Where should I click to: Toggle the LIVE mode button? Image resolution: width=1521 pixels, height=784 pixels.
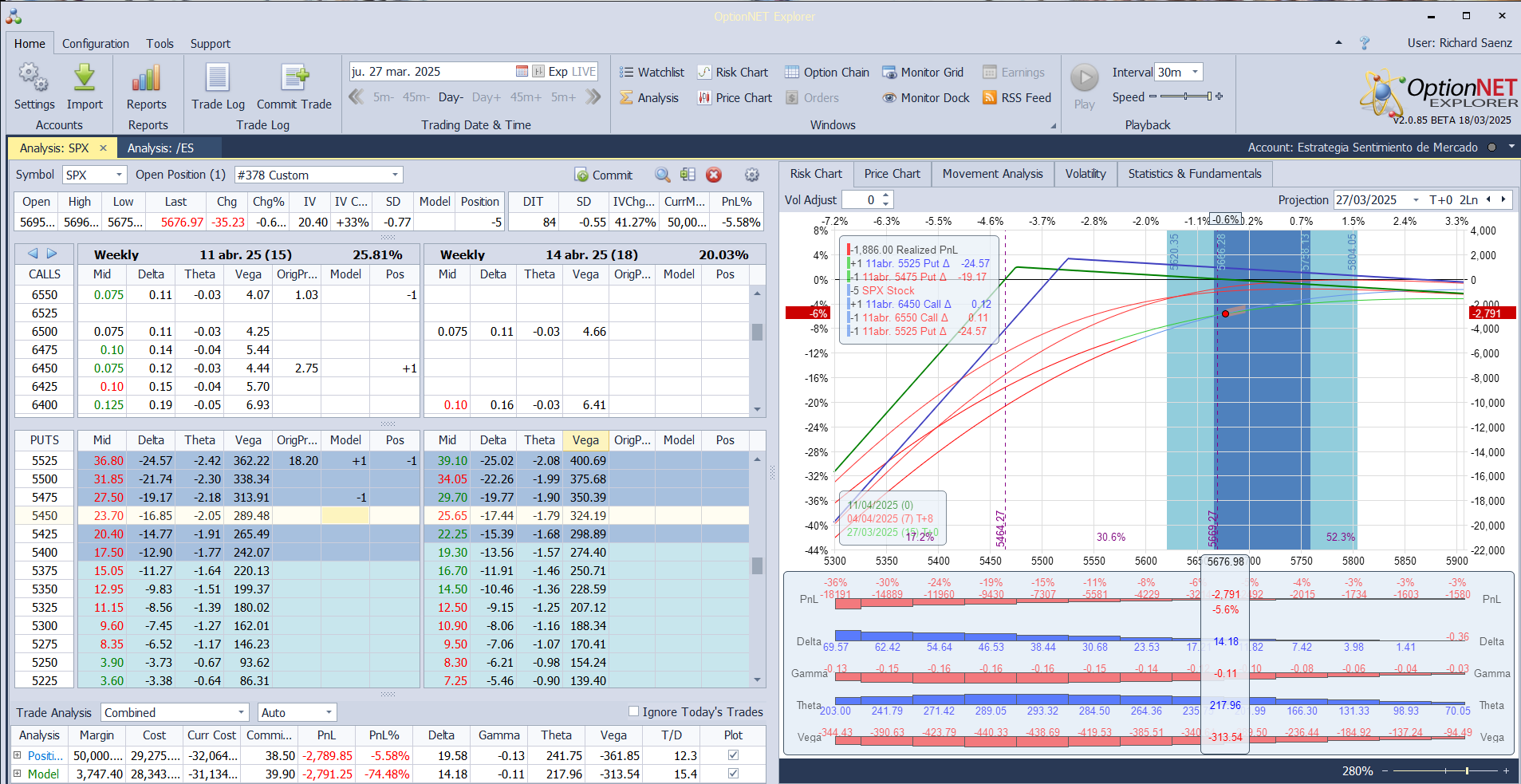(x=584, y=72)
